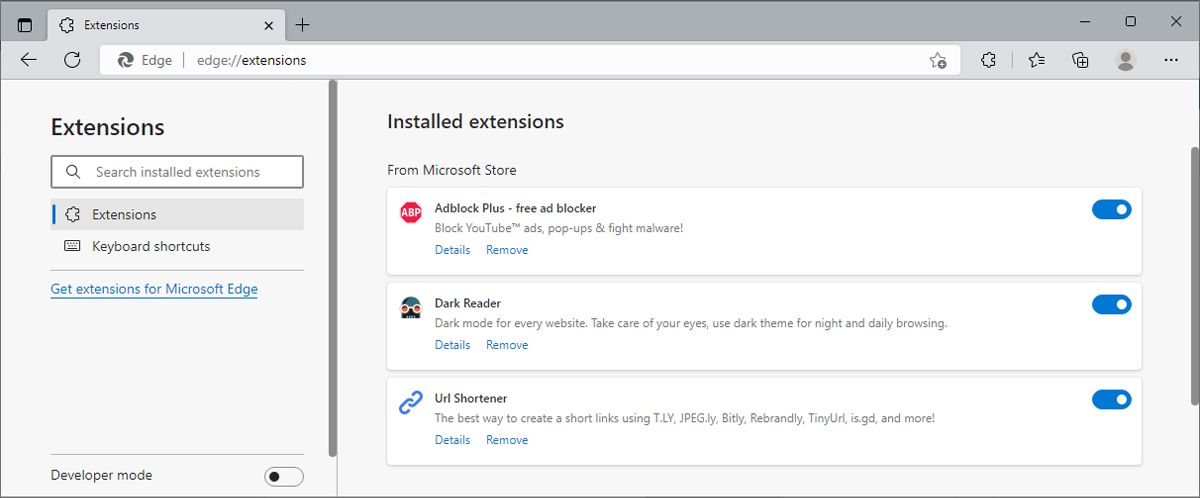Screen dimensions: 1200x498
Task: Remove Url Shortener extension
Action: click(x=507, y=440)
